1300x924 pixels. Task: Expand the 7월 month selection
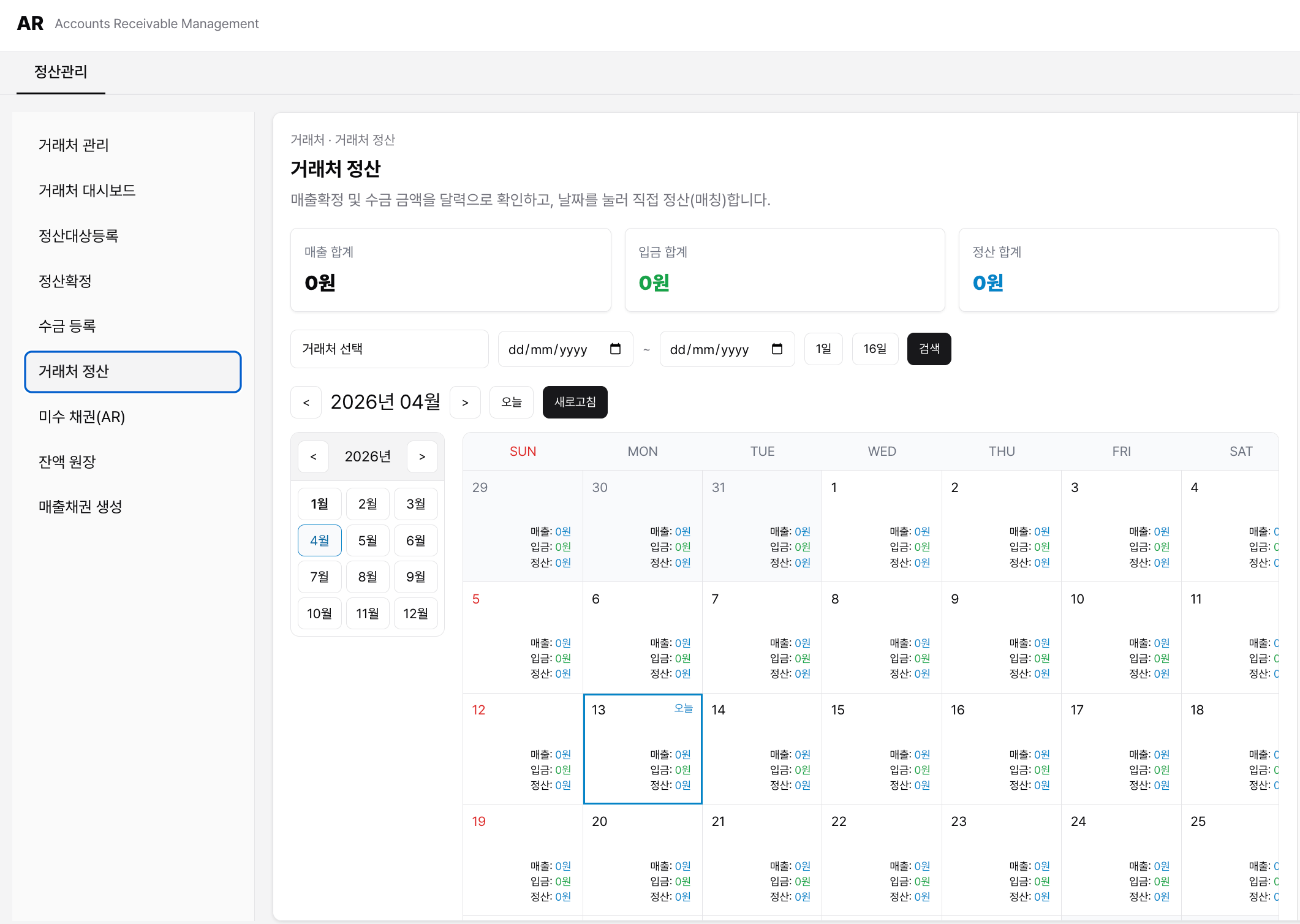[x=319, y=577]
